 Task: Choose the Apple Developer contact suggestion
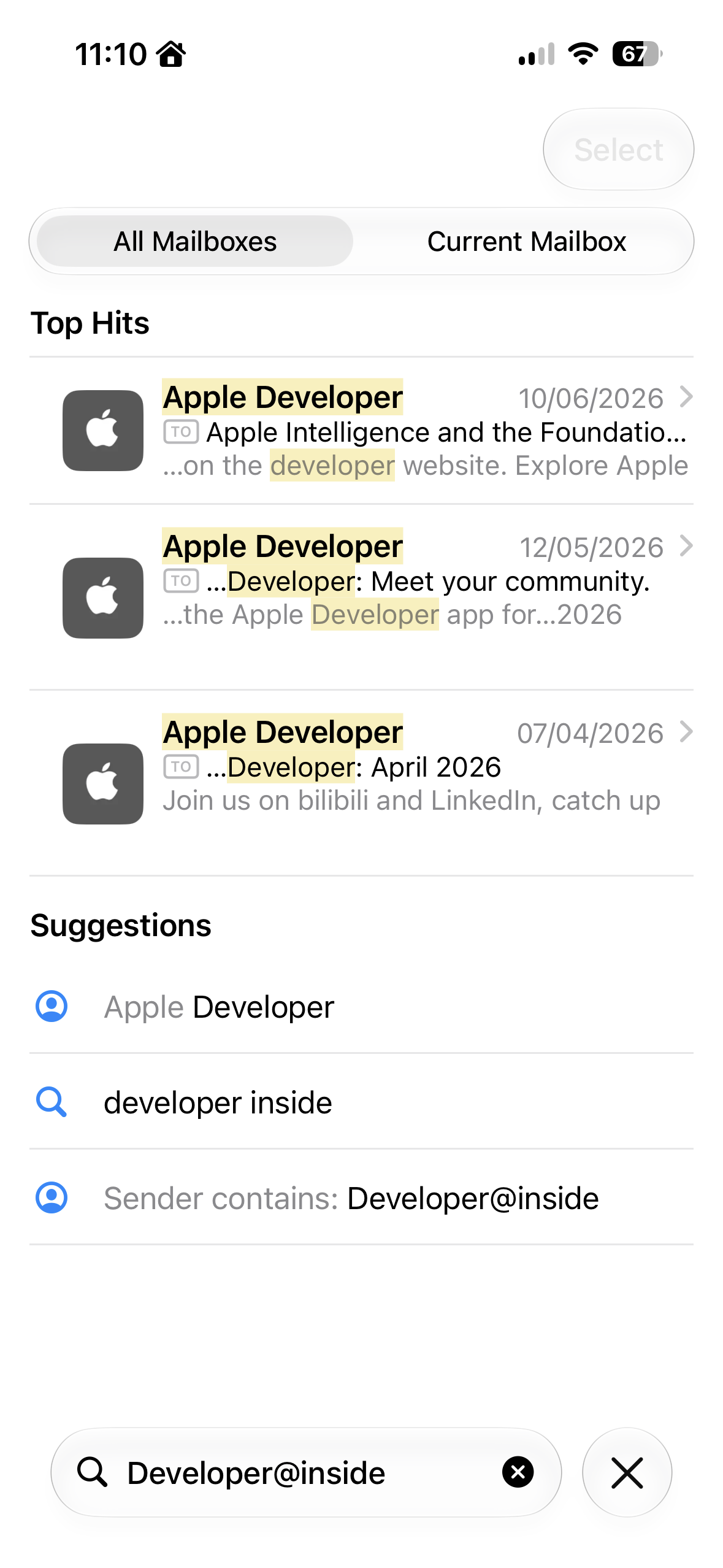click(x=361, y=1007)
